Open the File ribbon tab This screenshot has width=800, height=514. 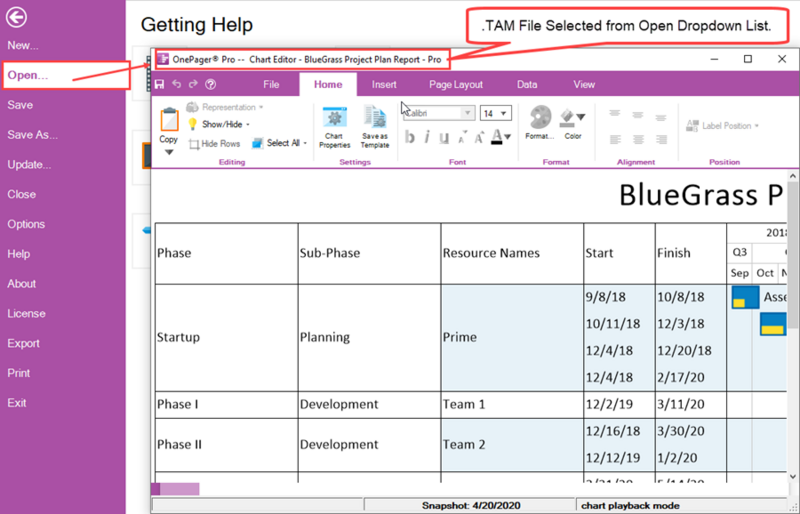[x=271, y=85]
